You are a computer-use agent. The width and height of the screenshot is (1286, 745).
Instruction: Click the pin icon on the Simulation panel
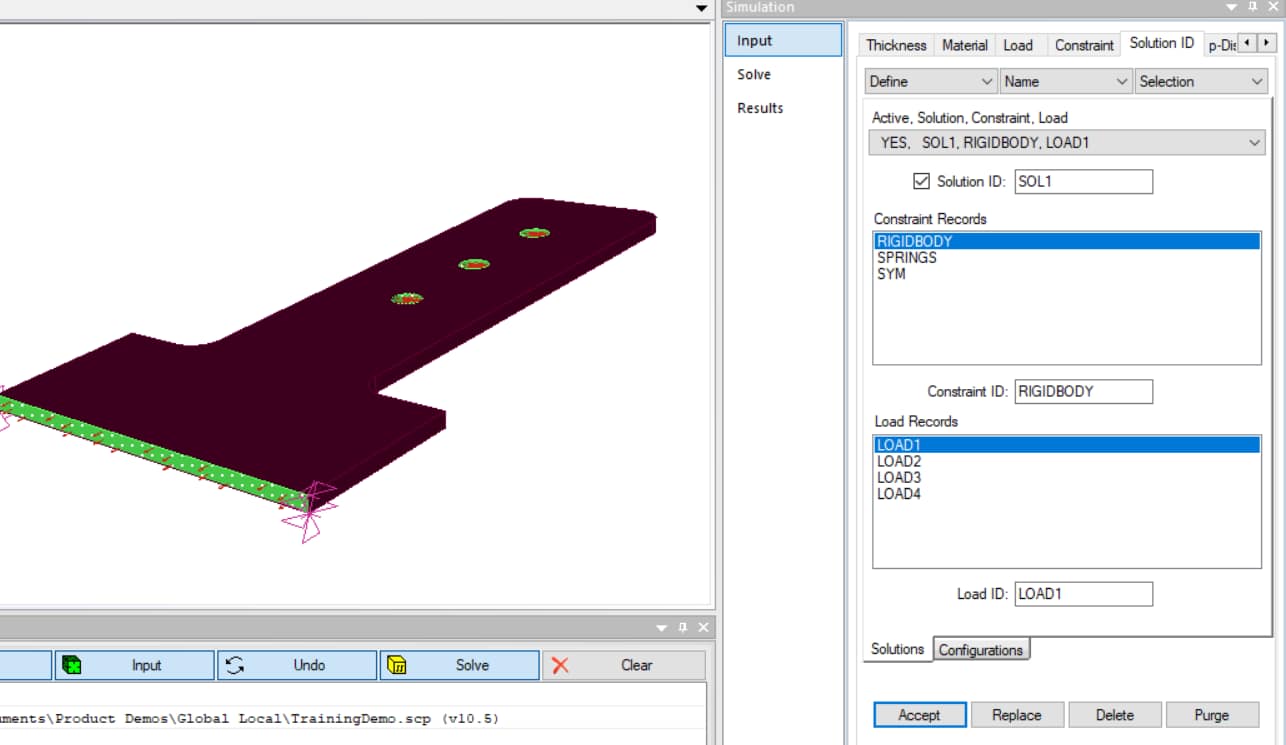tap(1251, 7)
